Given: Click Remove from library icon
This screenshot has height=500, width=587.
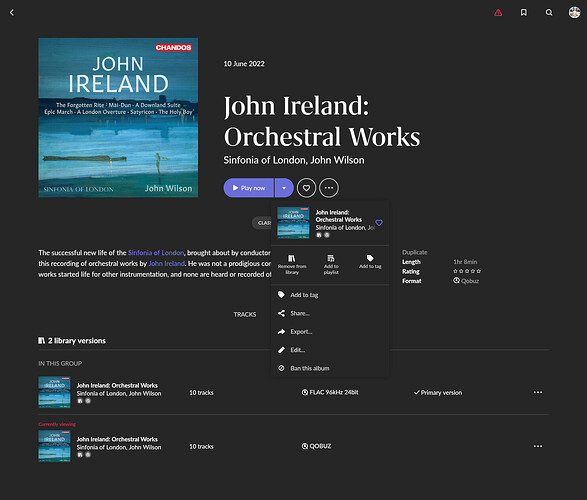Looking at the screenshot, I should coord(292,264).
